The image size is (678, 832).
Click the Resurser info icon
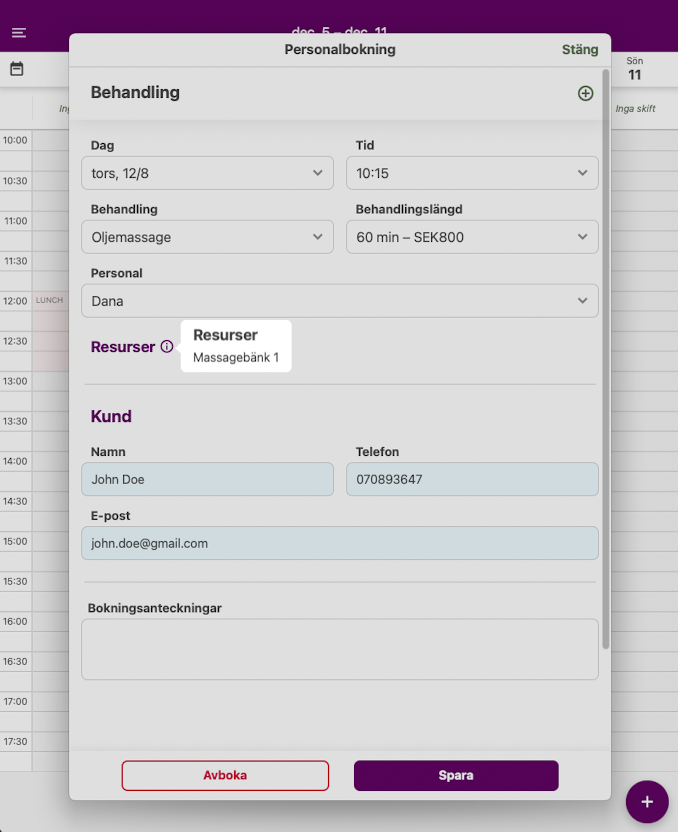(167, 347)
